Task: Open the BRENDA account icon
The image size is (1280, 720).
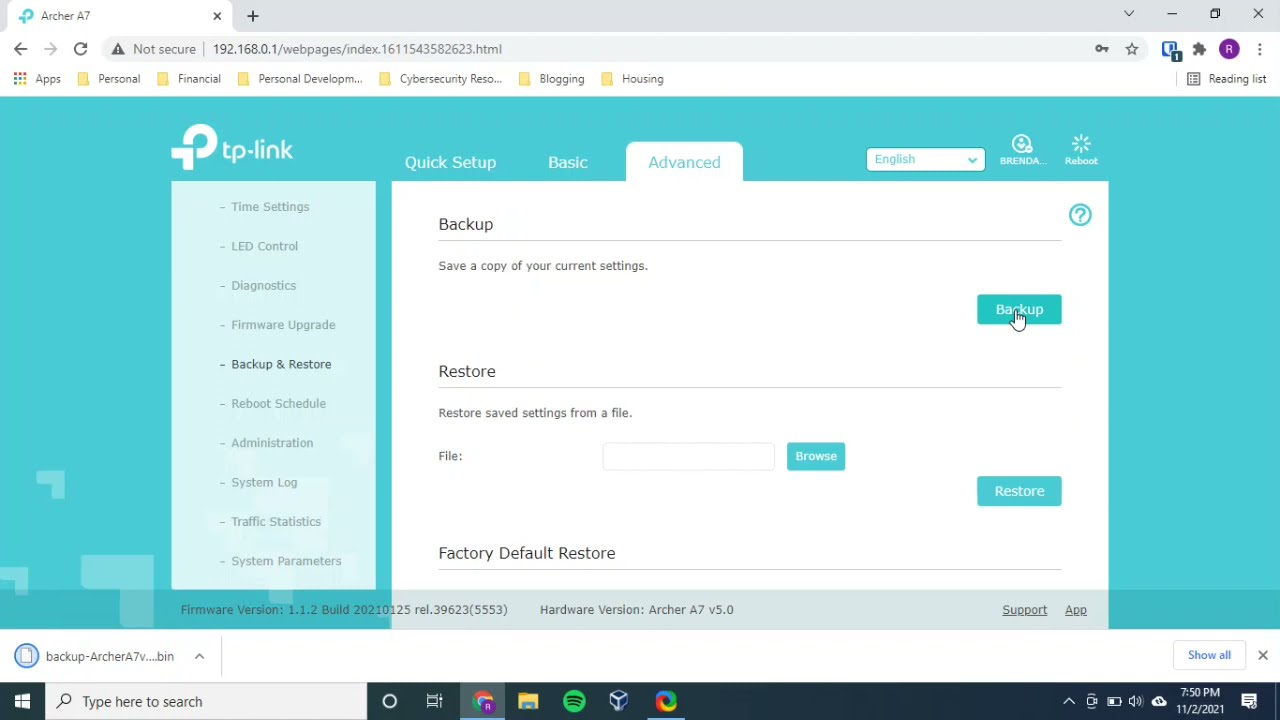Action: [1022, 150]
